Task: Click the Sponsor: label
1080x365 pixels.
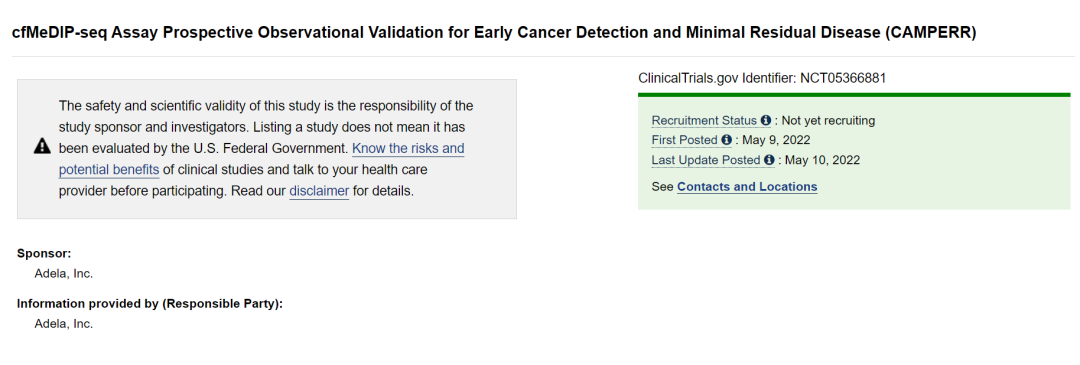Action: tap(44, 253)
